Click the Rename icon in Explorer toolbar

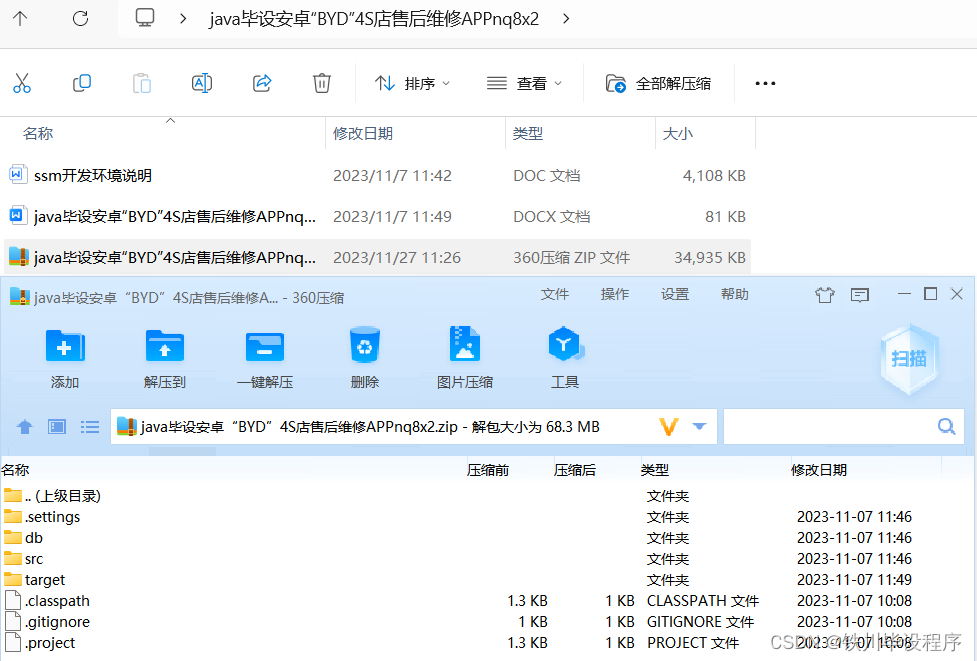202,83
